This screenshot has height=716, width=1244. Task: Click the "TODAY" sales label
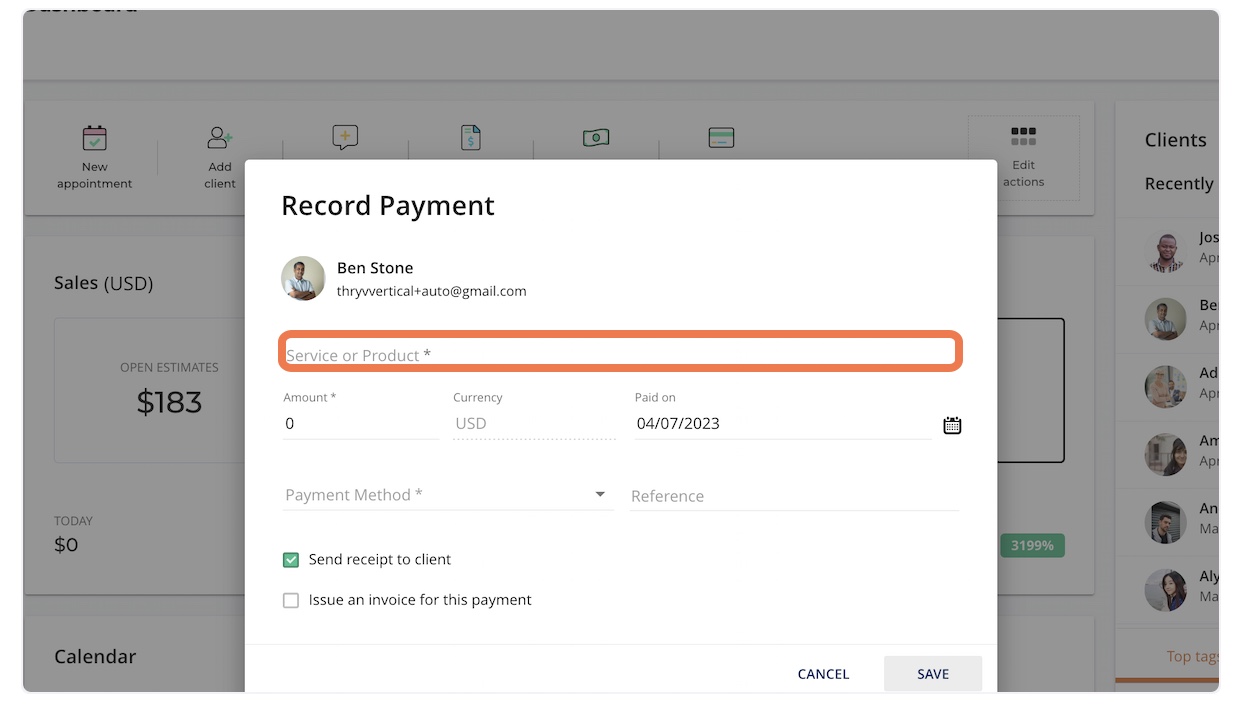click(x=73, y=521)
